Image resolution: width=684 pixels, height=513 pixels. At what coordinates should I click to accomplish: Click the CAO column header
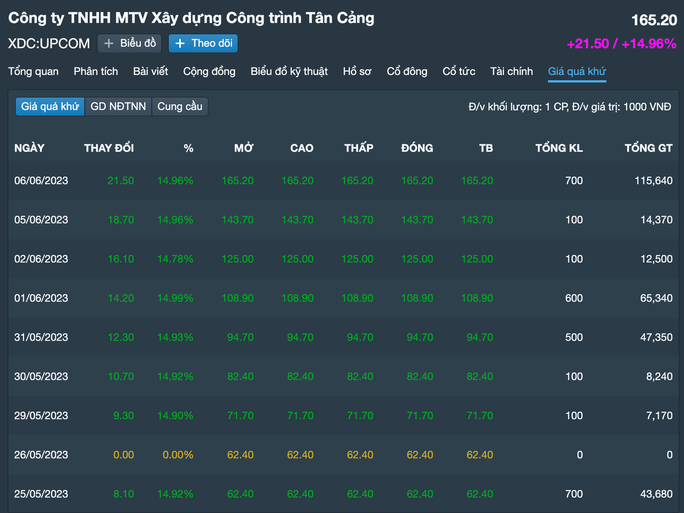pos(301,148)
